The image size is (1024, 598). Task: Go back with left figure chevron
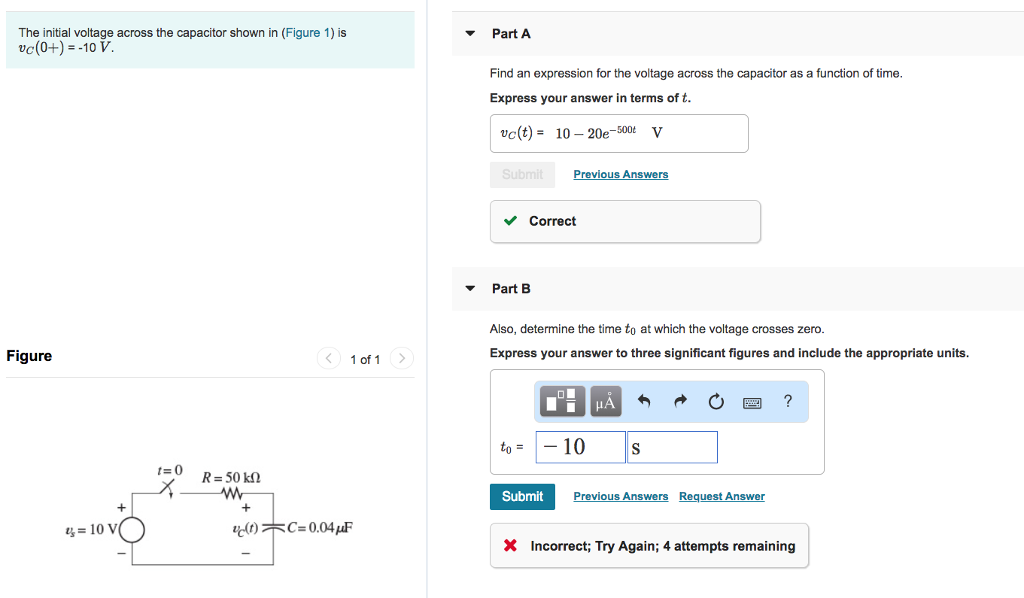328,358
